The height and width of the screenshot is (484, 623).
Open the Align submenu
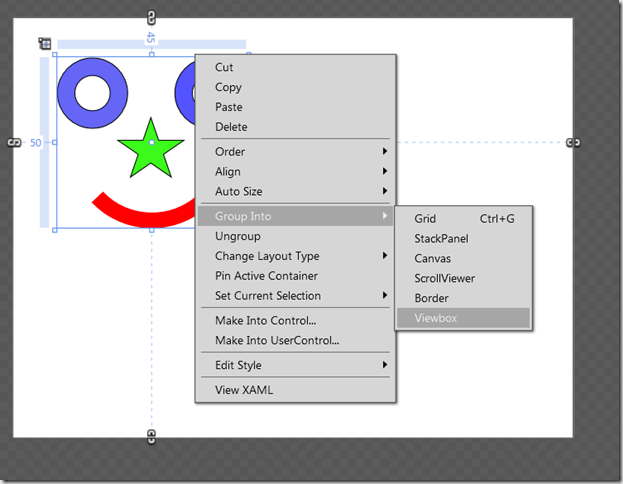[x=295, y=171]
